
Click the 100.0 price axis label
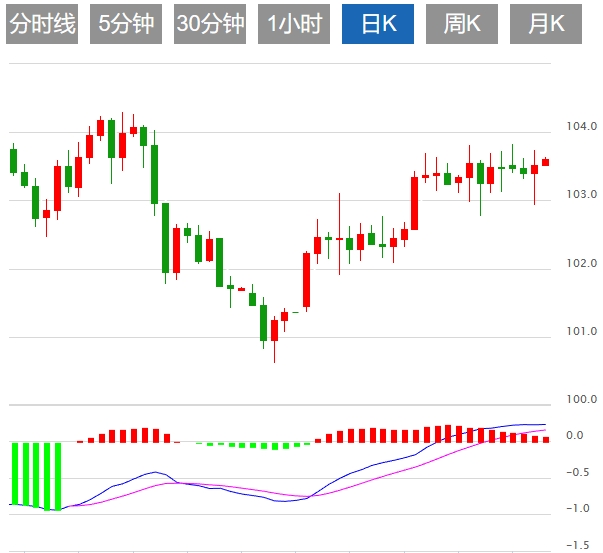pos(575,399)
